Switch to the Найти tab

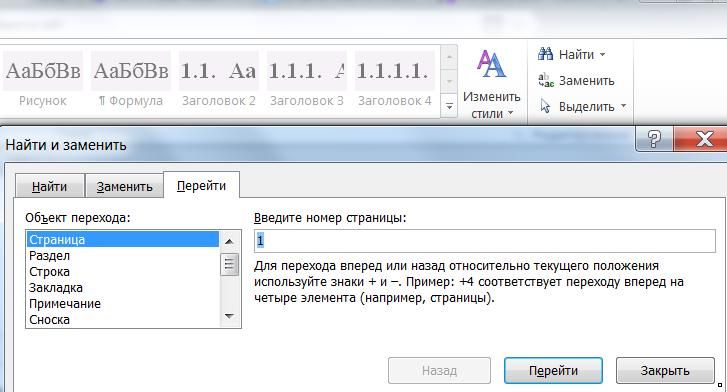tap(50, 186)
